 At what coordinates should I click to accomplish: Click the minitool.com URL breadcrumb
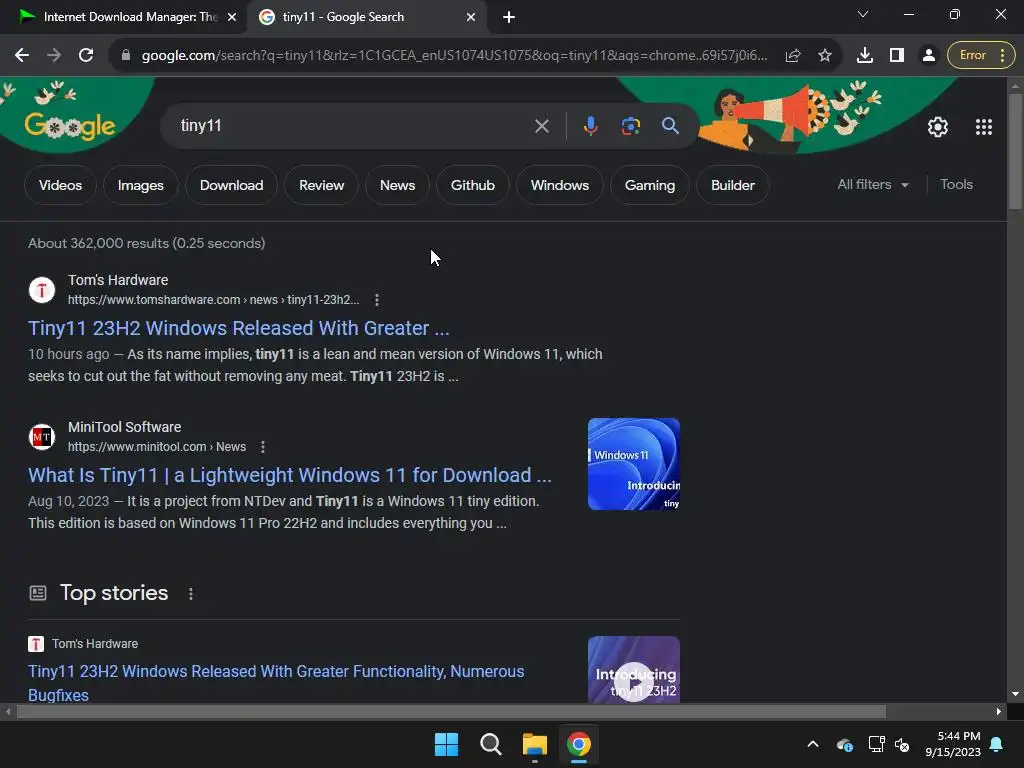click(157, 447)
